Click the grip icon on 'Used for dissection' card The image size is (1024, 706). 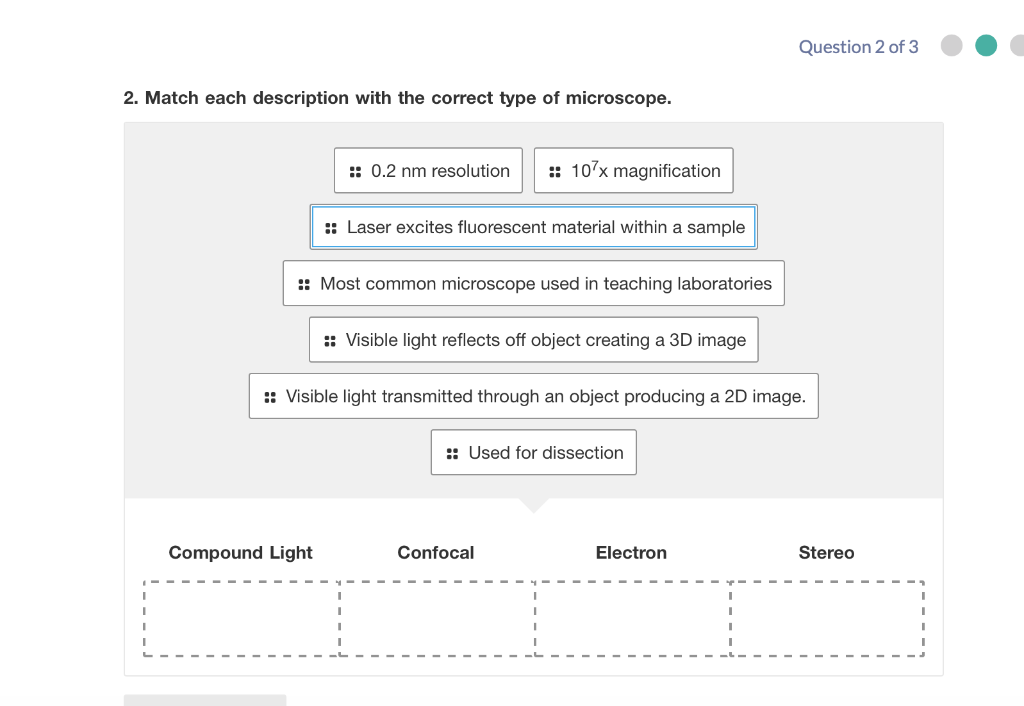451,452
